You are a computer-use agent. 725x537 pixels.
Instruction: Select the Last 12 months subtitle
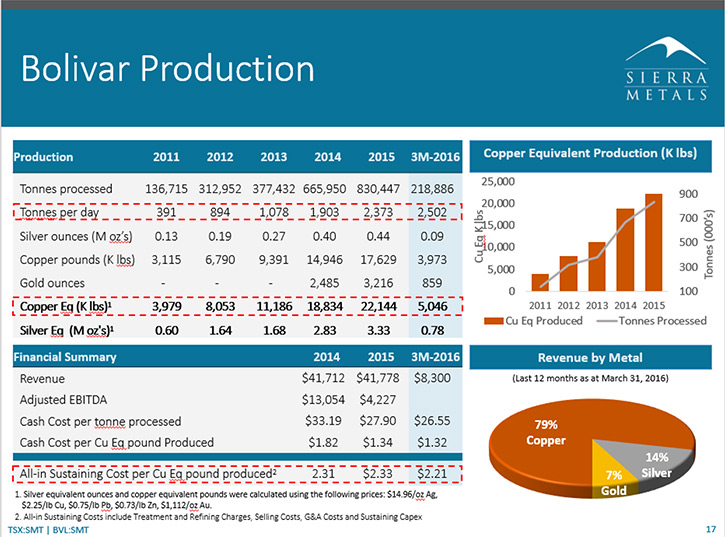point(590,378)
